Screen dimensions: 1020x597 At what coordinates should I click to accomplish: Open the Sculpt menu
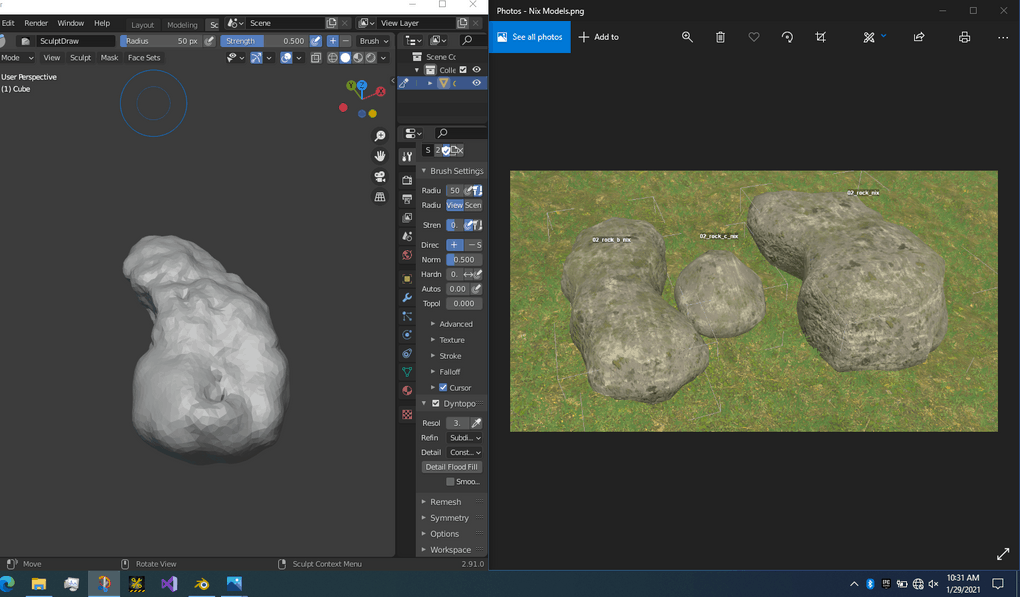coord(80,58)
